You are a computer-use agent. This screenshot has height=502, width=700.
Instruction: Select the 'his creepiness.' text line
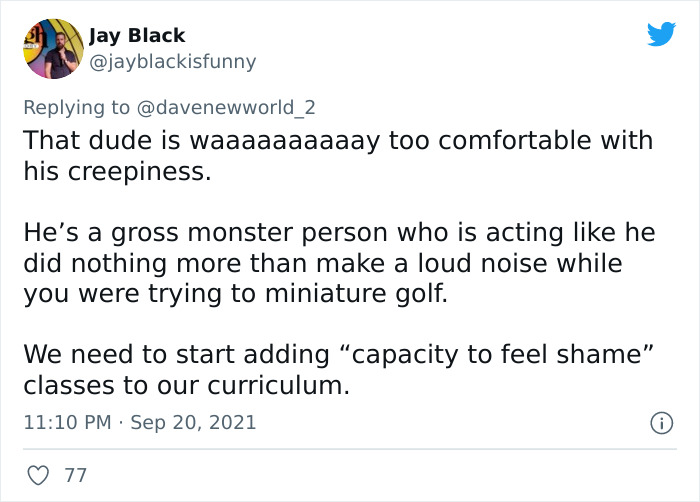(118, 171)
